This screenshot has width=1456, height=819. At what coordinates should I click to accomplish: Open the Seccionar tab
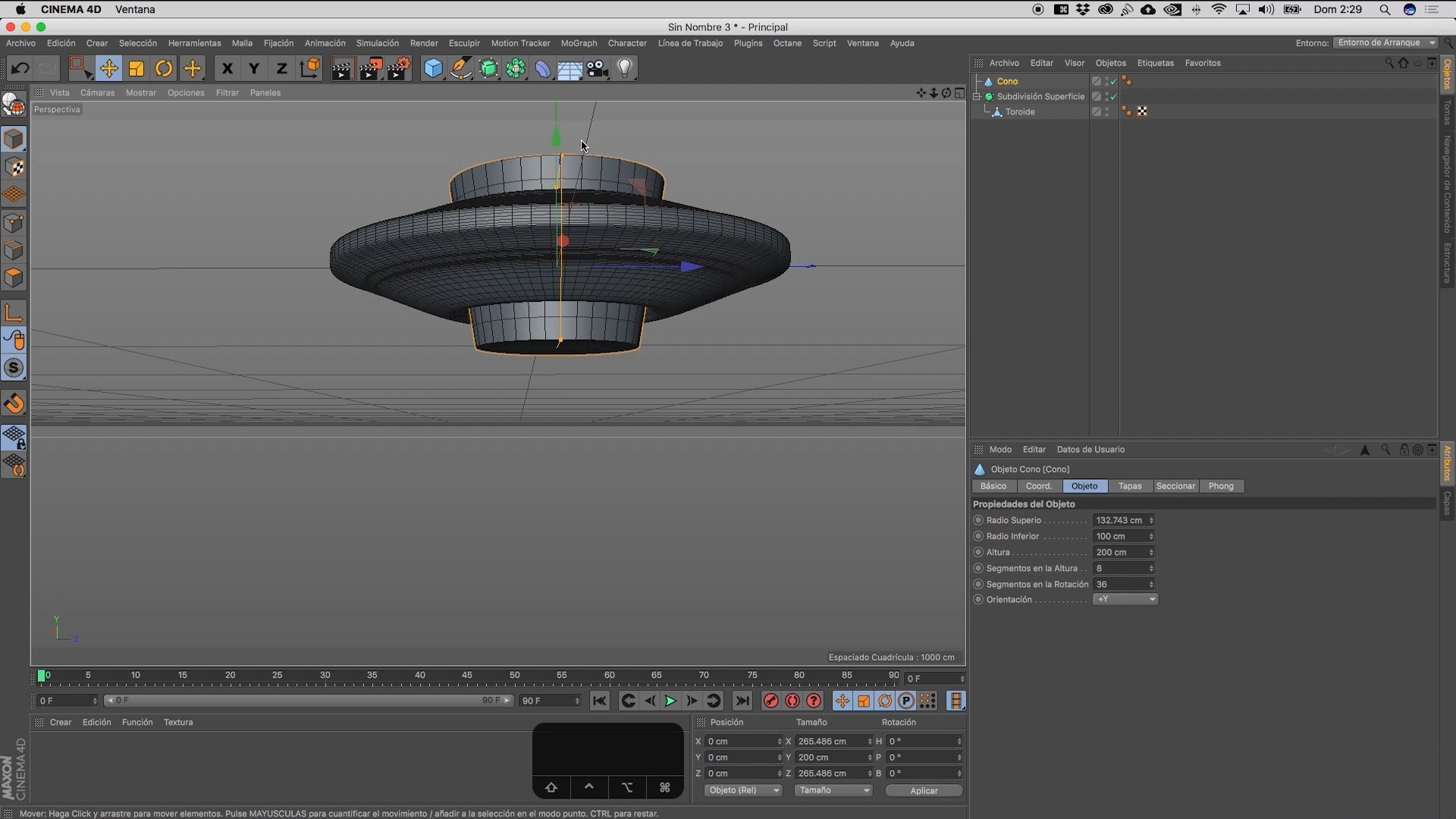[x=1175, y=486]
